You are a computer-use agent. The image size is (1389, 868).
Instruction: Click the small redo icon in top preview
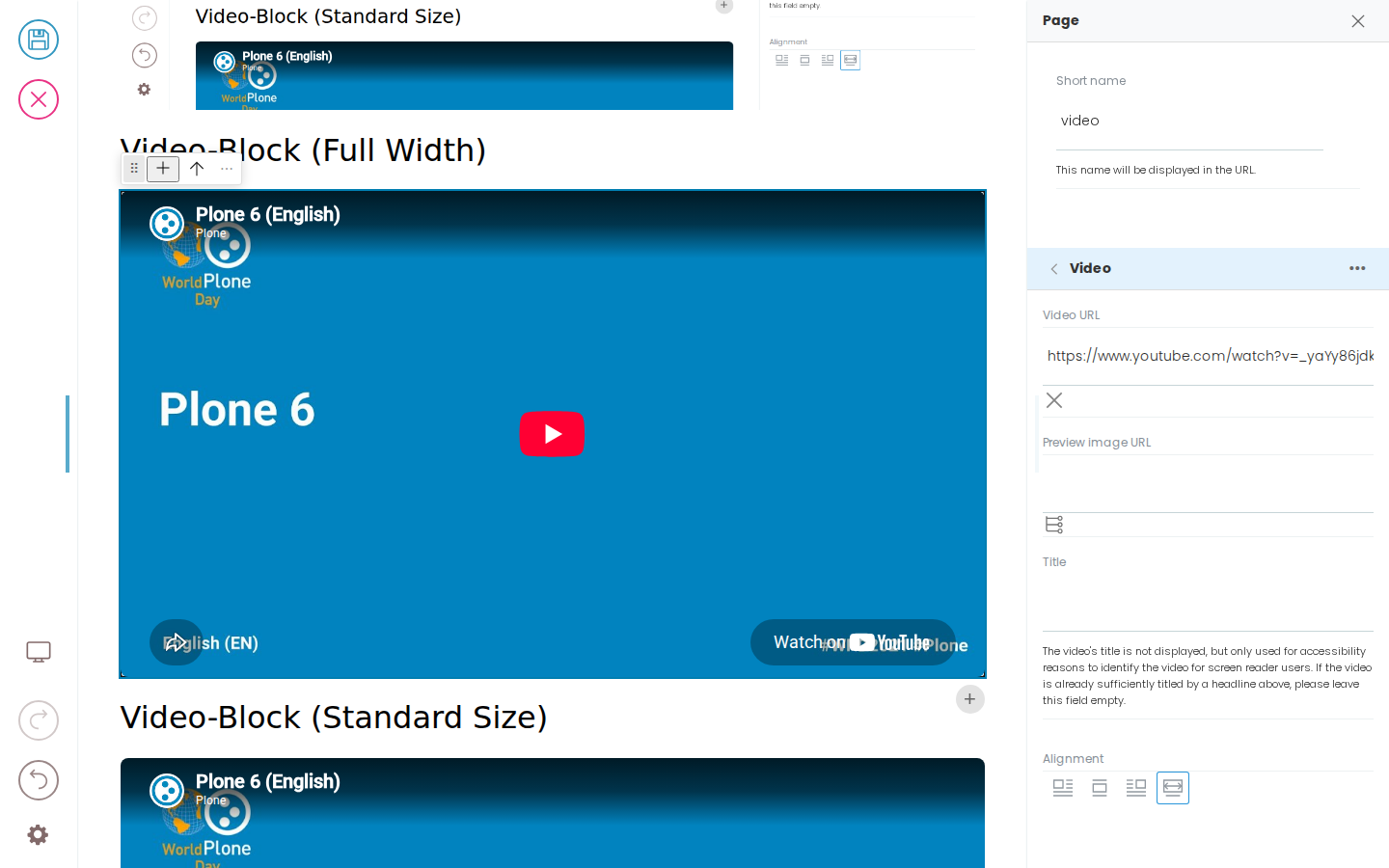point(145,18)
